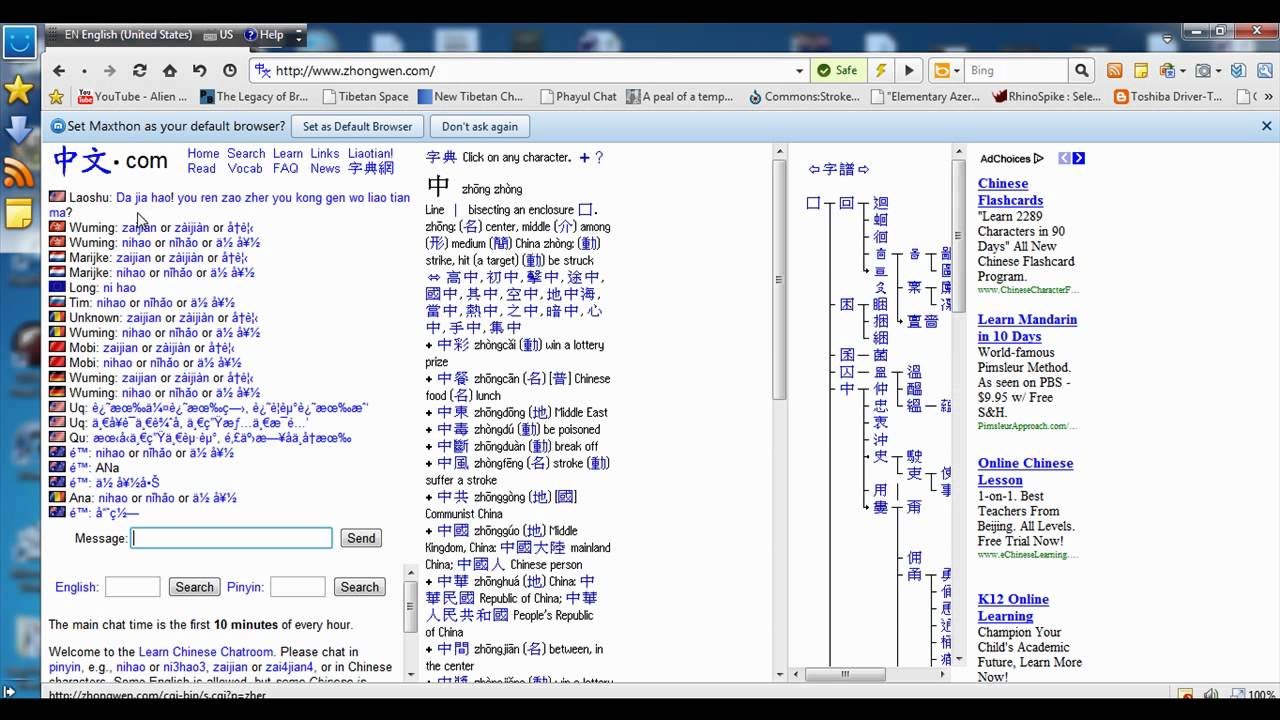1280x720 pixels.
Task: Open the Commons:Stroke bookmark
Action: click(x=804, y=97)
